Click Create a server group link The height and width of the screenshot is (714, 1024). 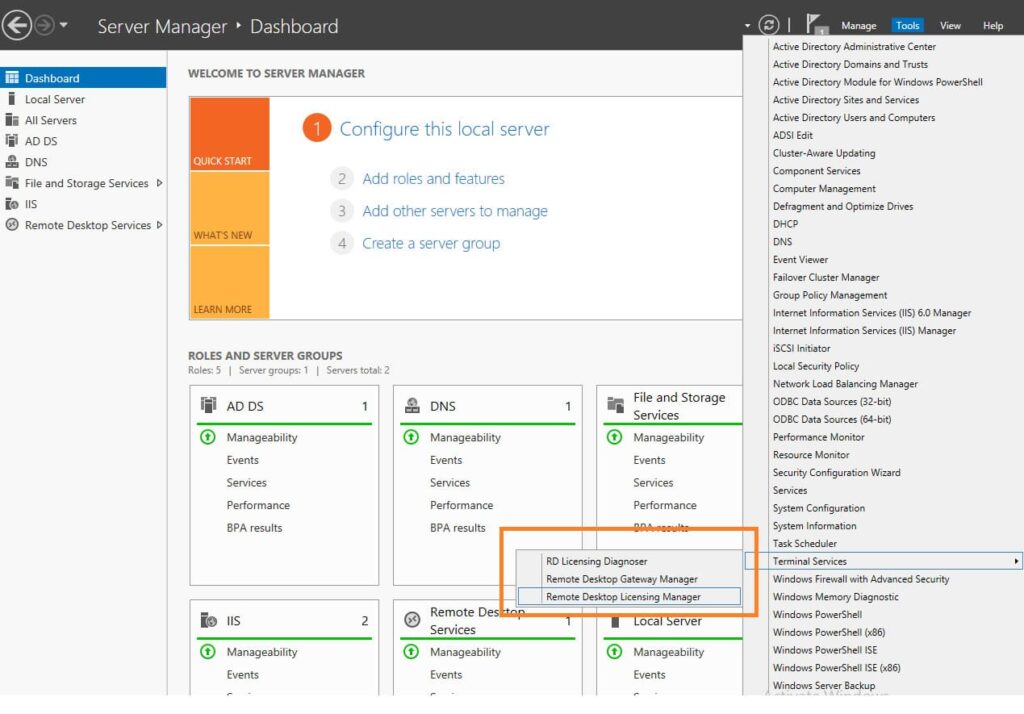click(431, 243)
